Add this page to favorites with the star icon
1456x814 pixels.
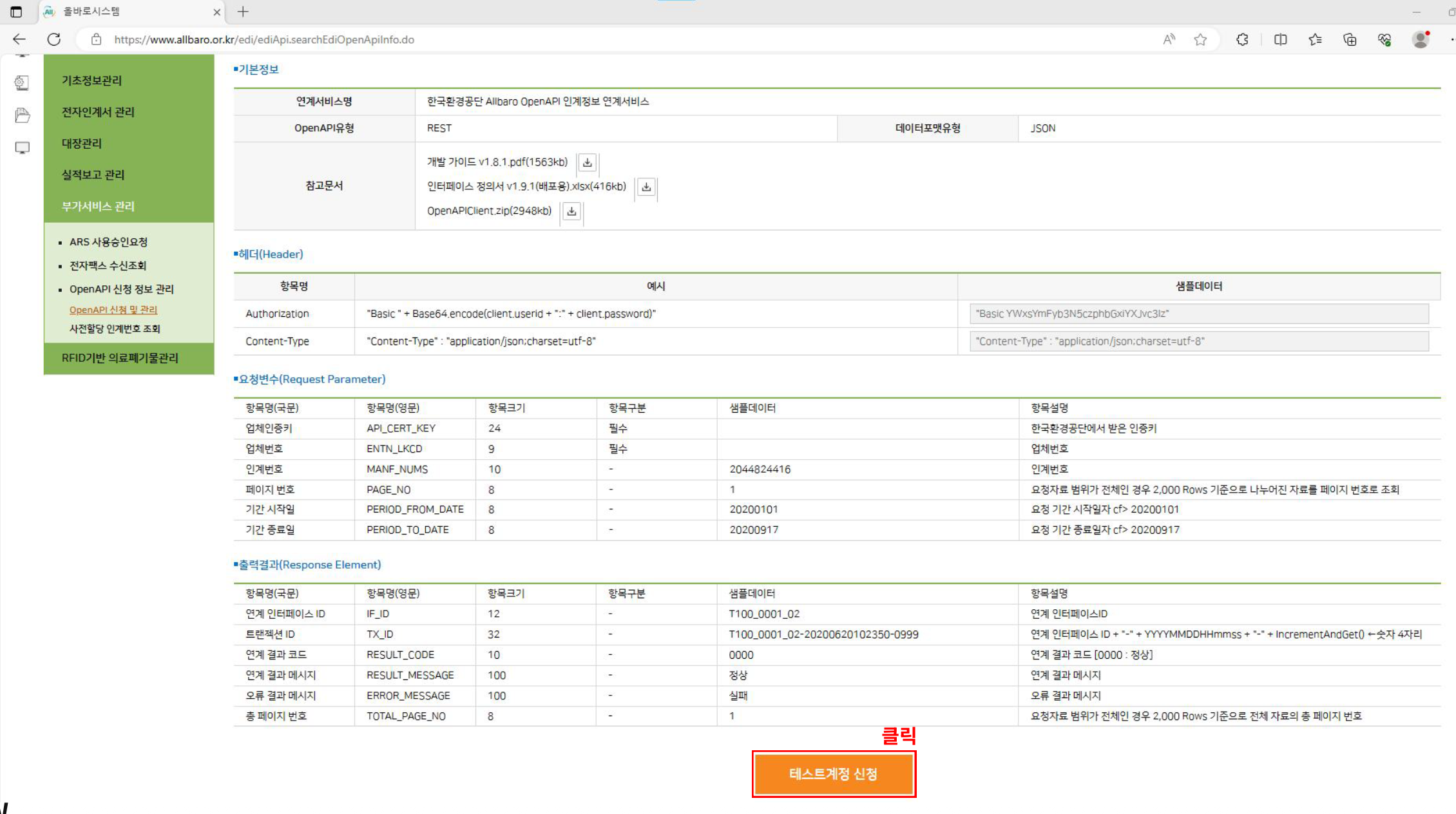[1200, 40]
